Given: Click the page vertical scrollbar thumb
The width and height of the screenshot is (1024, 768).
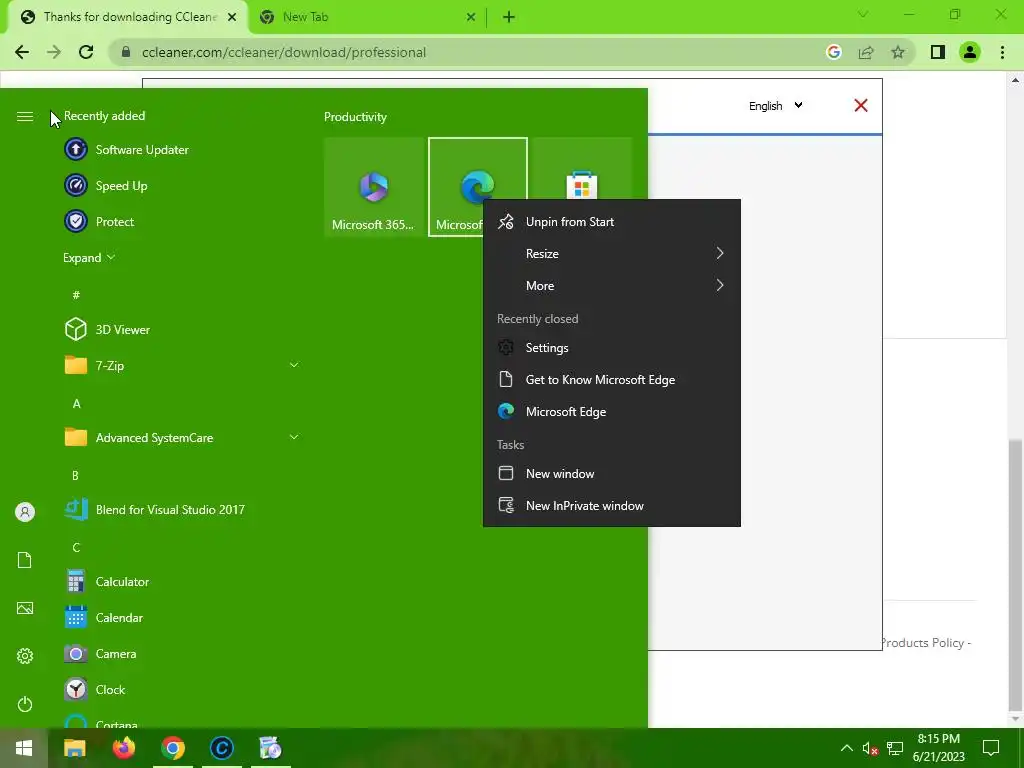Looking at the screenshot, I should click(x=1015, y=575).
